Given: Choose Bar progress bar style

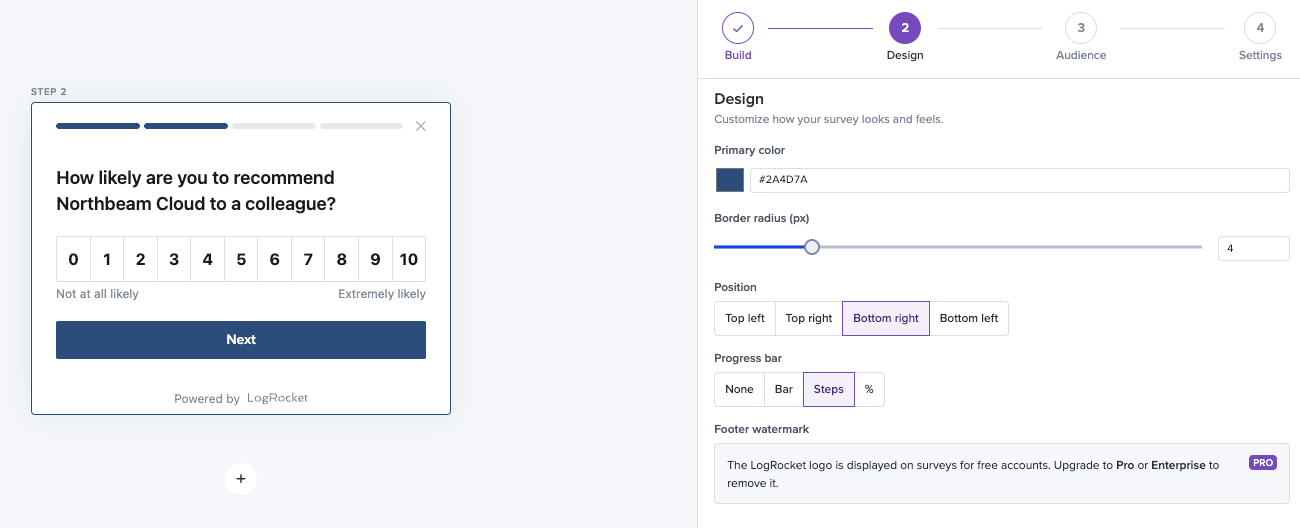Looking at the screenshot, I should coord(784,389).
